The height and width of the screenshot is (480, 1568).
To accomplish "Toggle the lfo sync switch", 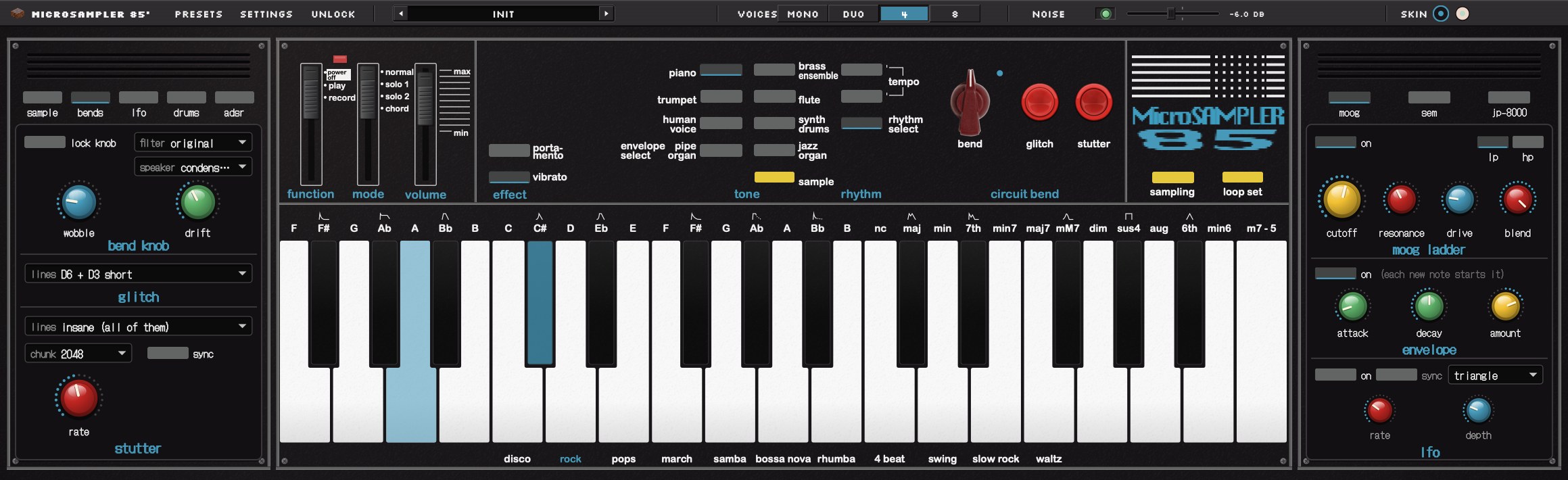I will [1396, 375].
